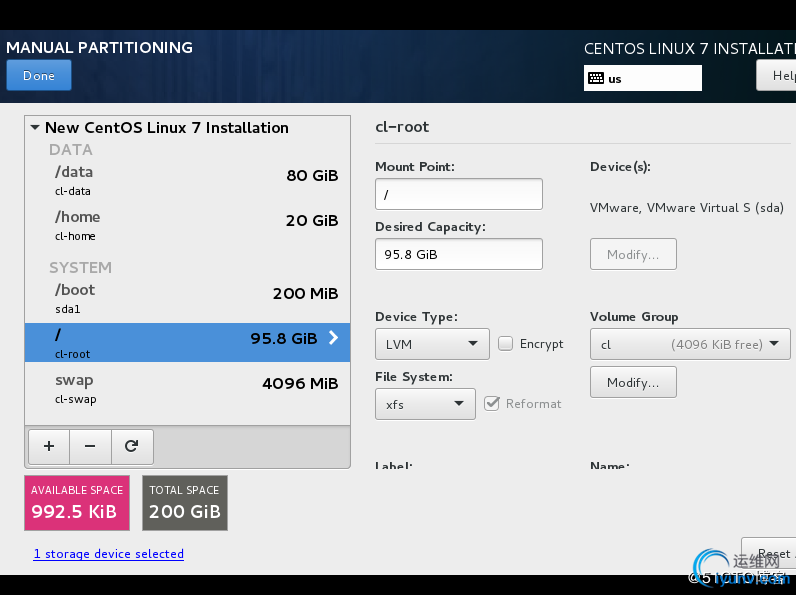
Task: Toggle the Reformat checkbox
Action: tap(491, 404)
